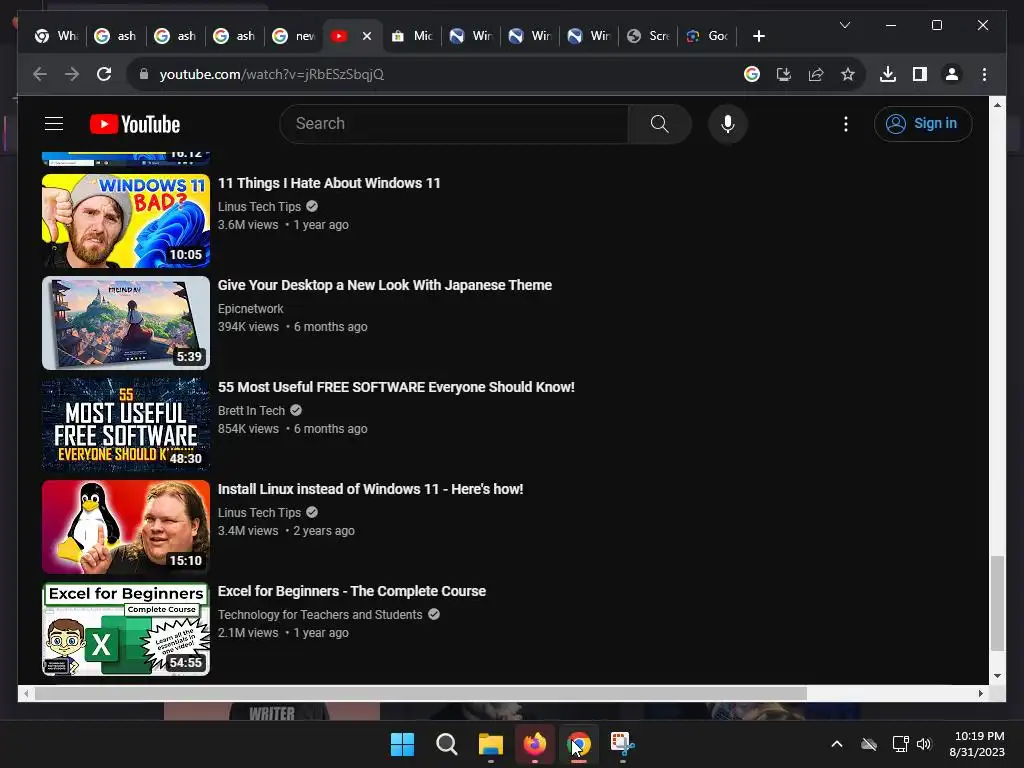
Task: Open Chrome three-dot menu
Action: point(984,74)
